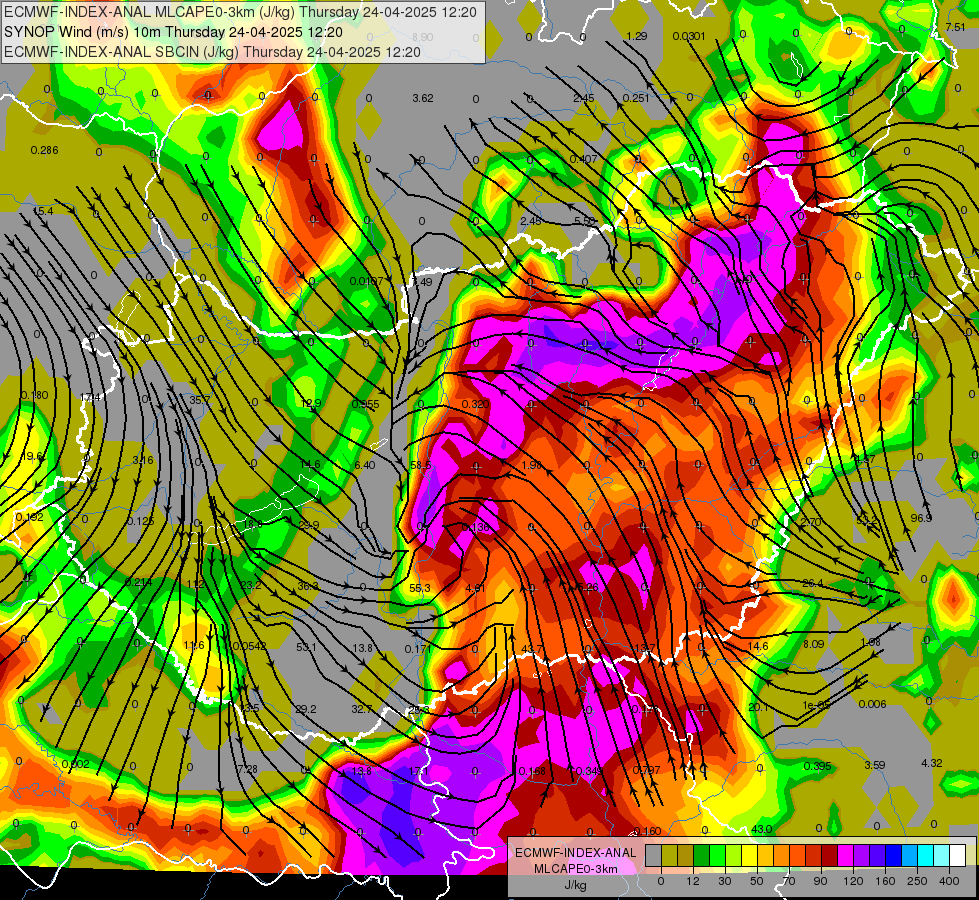Click the map value '0.006'
This screenshot has width=979, height=900.
pyautogui.click(x=872, y=704)
